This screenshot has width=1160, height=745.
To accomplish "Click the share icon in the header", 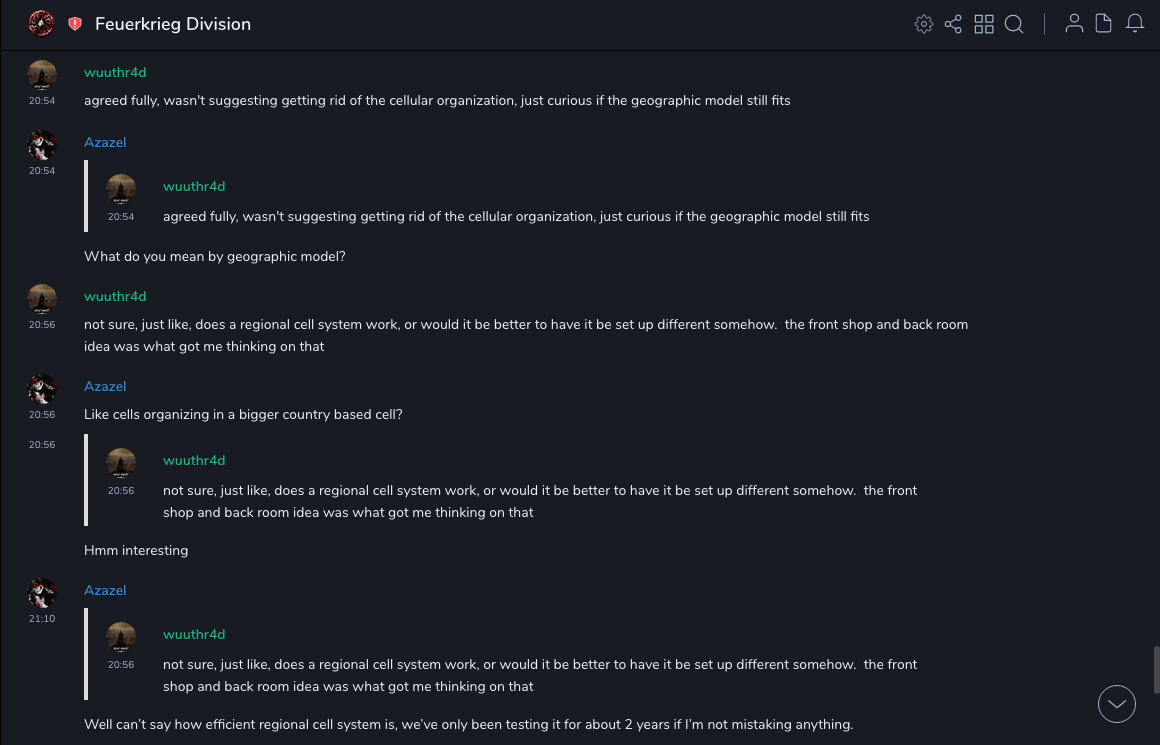I will pos(953,24).
